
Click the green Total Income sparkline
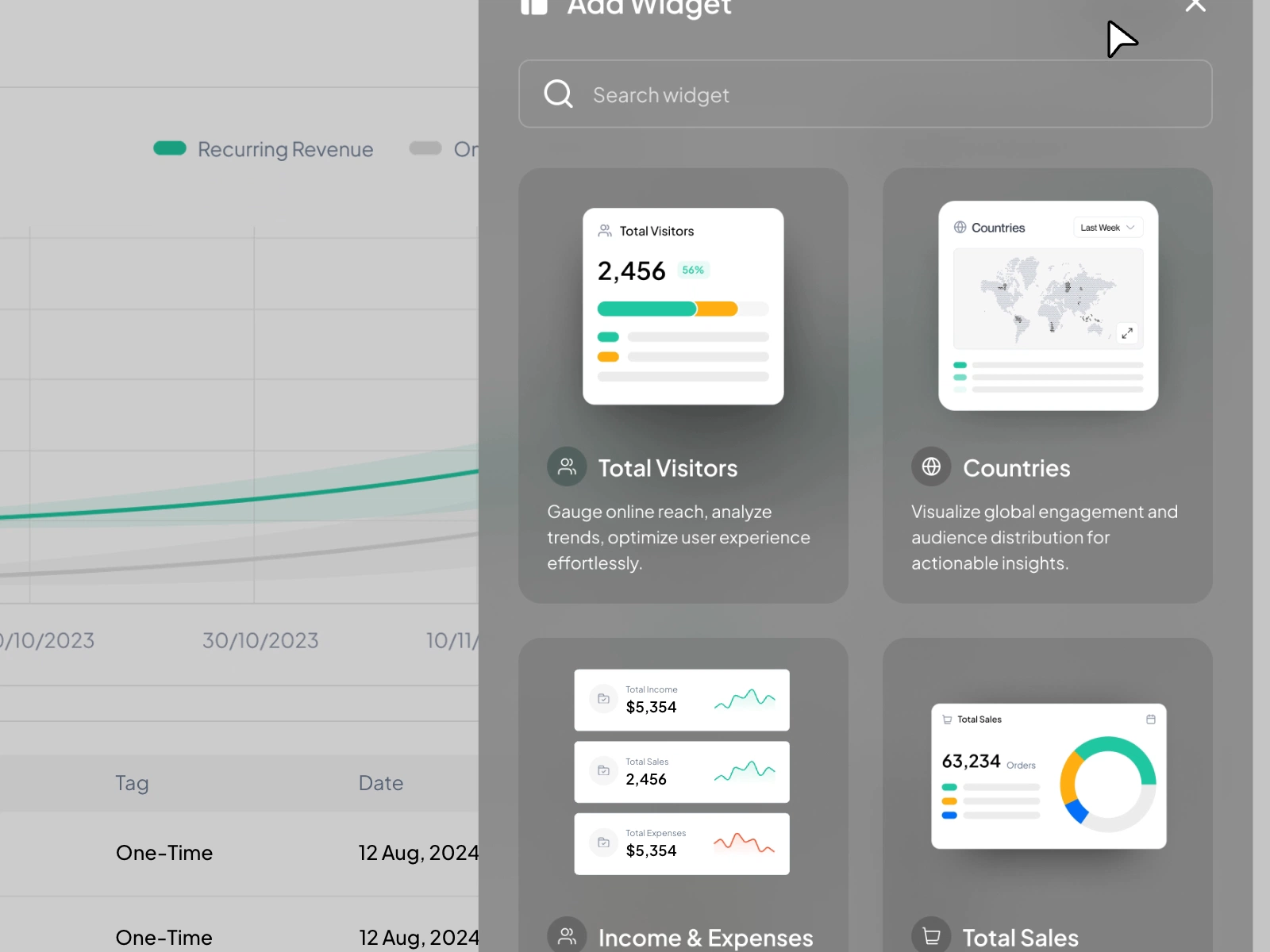(x=744, y=699)
